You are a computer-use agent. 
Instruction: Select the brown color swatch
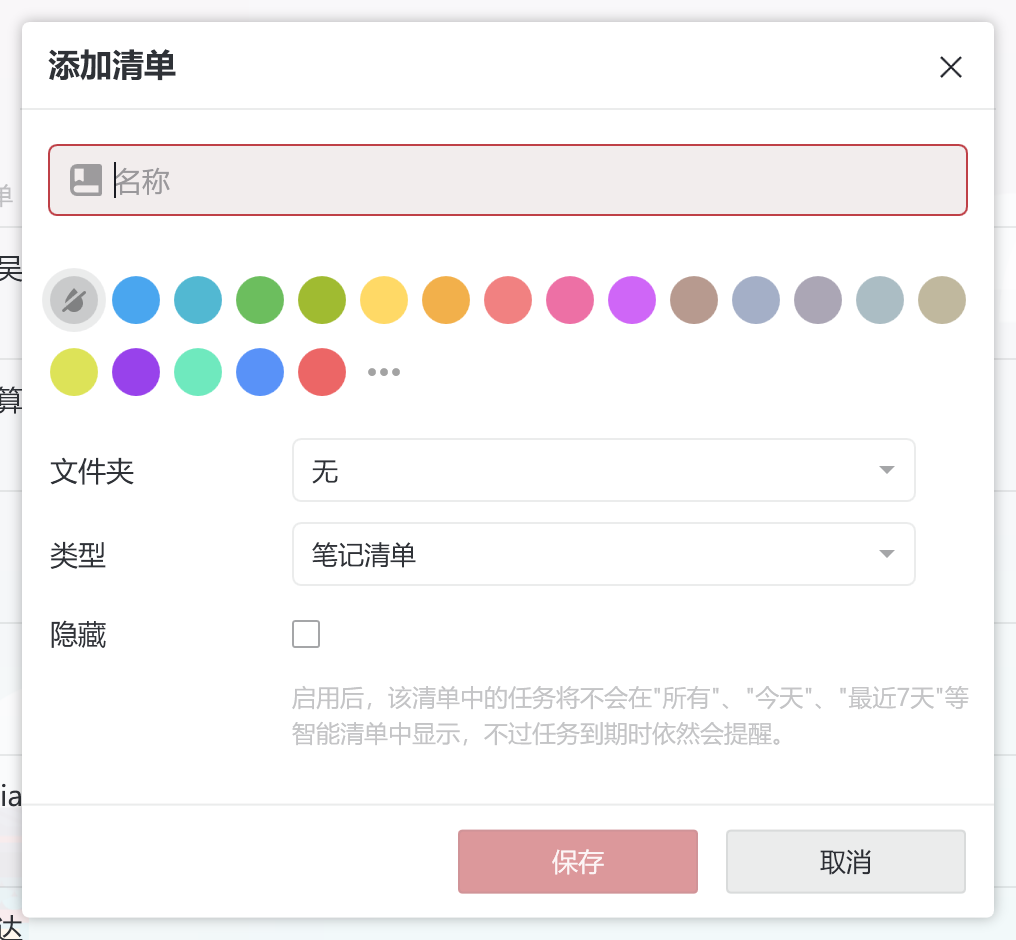[x=694, y=300]
